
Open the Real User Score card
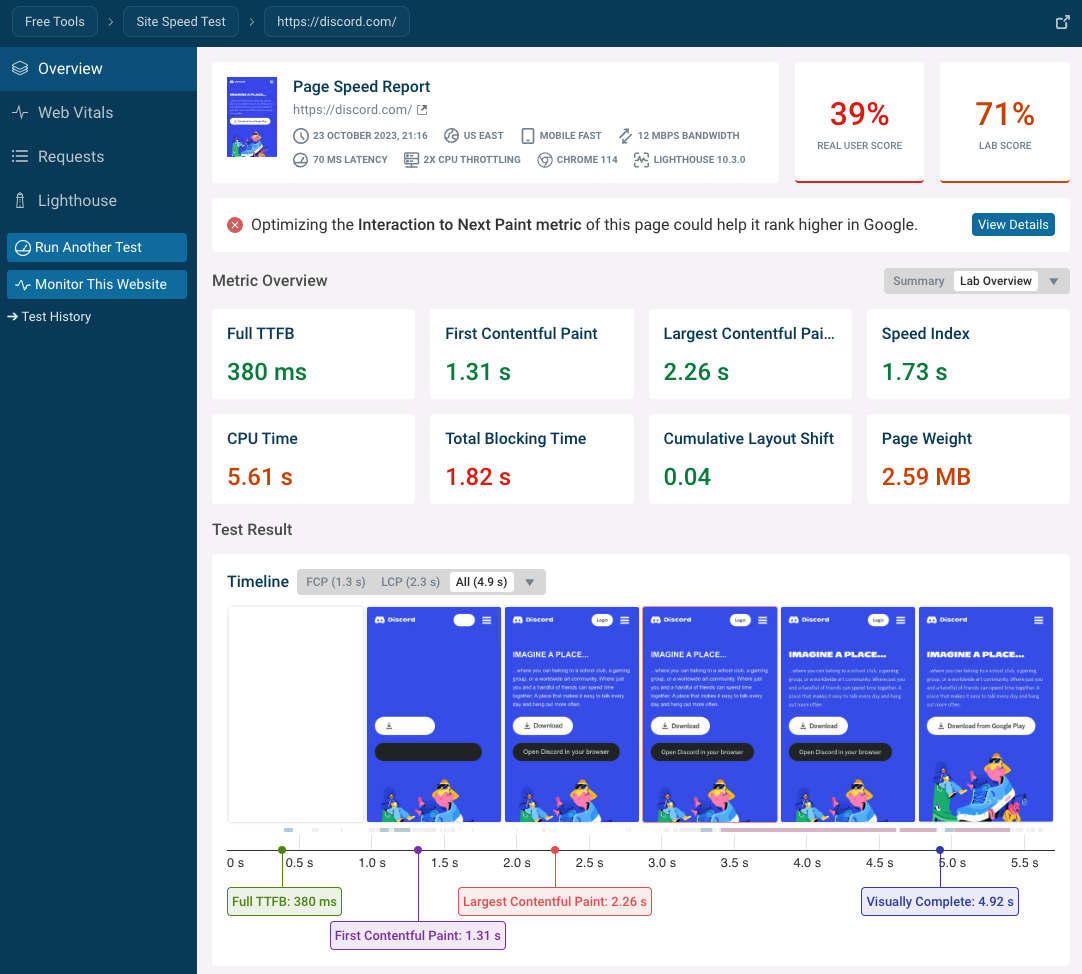pyautogui.click(x=859, y=123)
